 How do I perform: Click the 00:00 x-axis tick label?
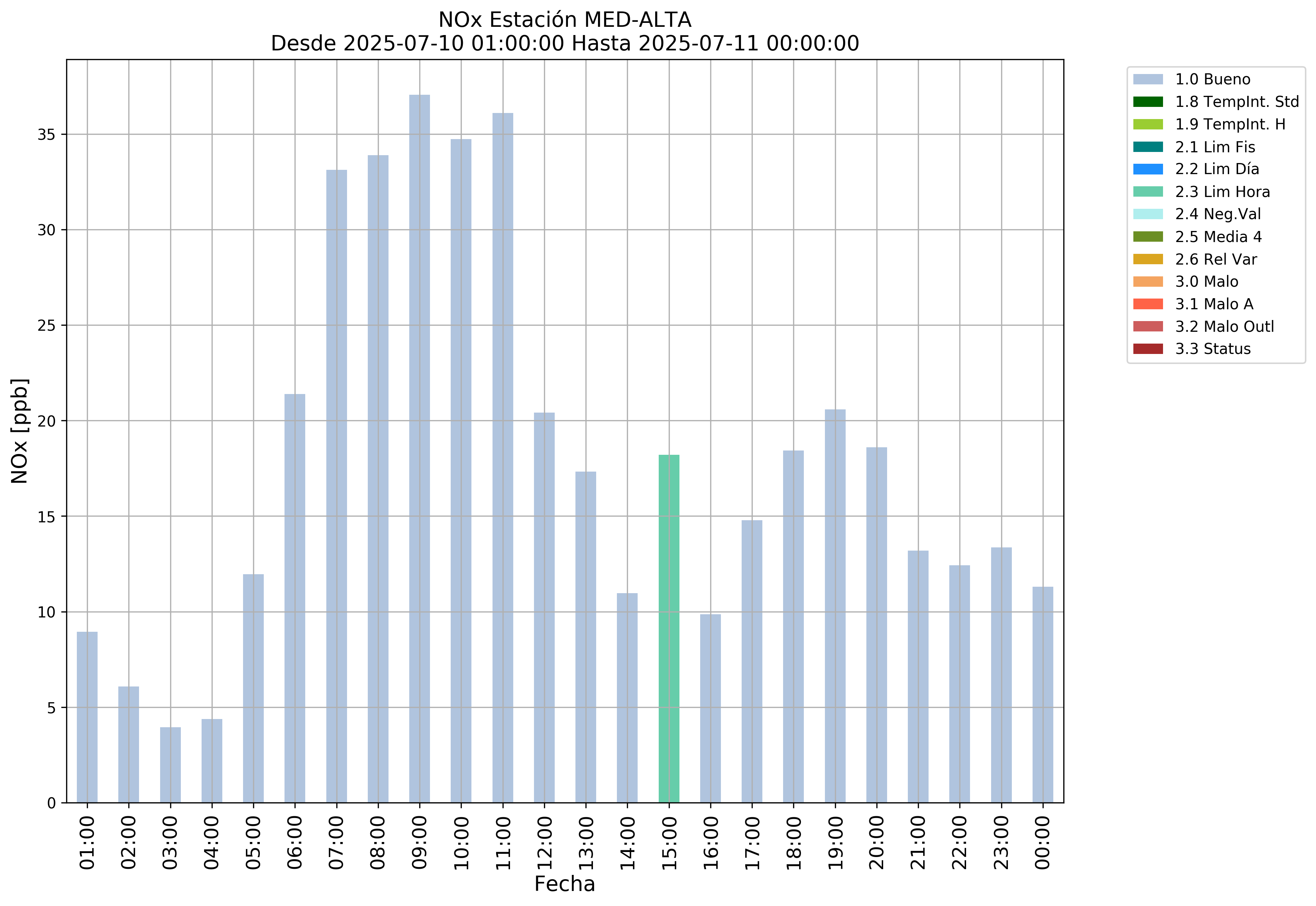tap(1043, 842)
